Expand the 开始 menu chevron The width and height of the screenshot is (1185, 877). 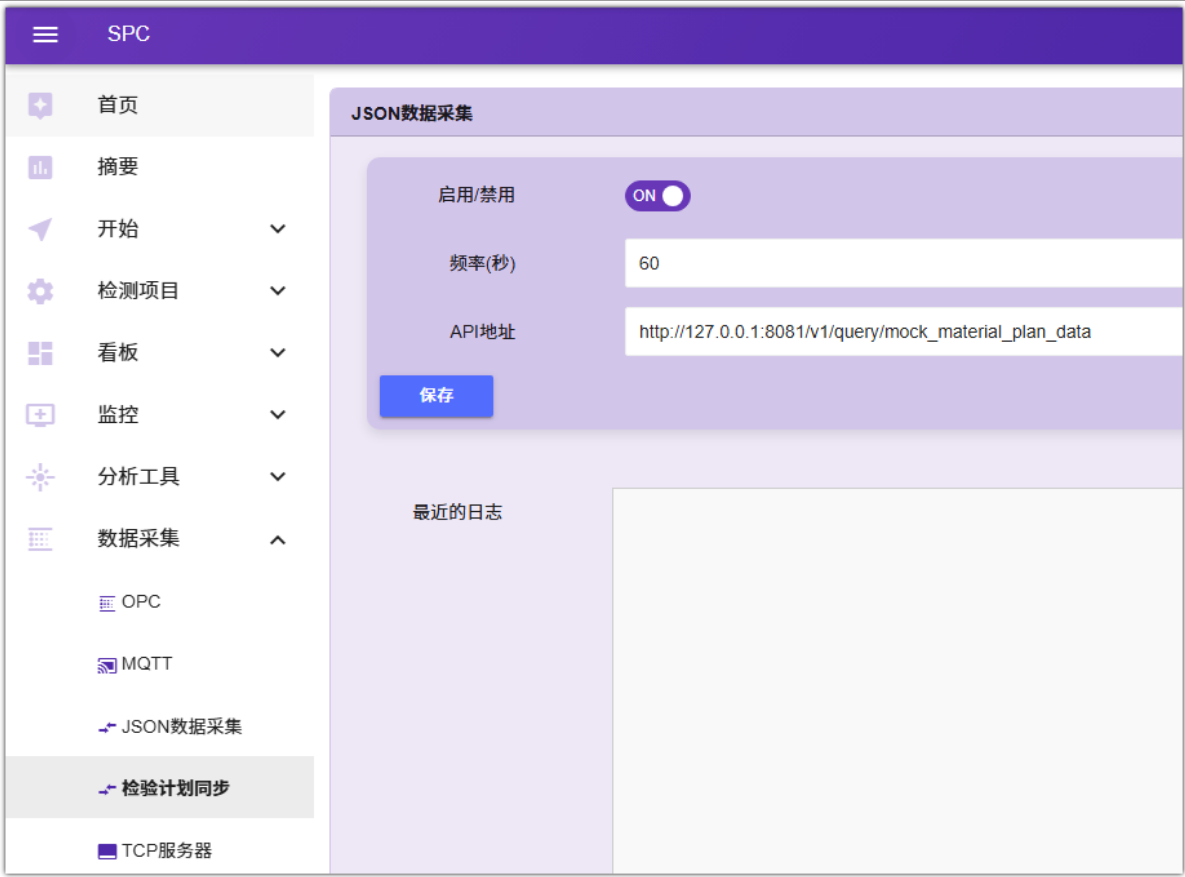[x=278, y=229]
